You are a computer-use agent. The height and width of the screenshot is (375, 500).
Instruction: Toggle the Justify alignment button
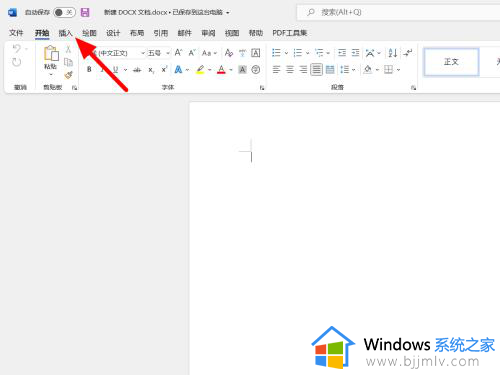coord(316,70)
